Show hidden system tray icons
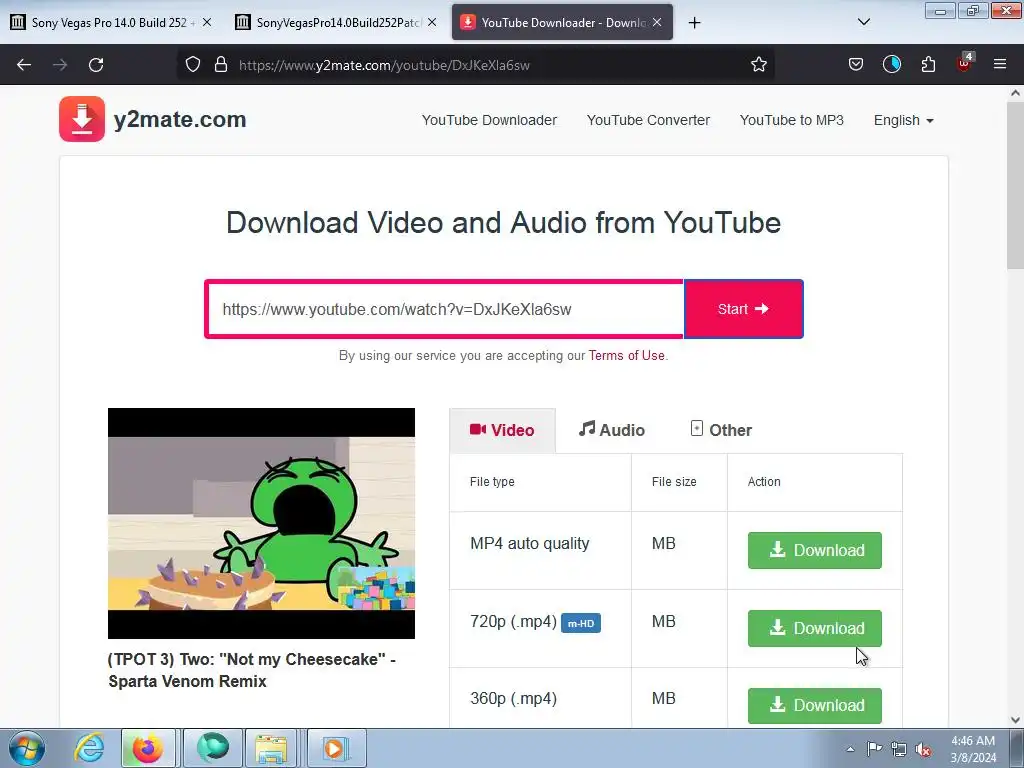This screenshot has height=768, width=1024. (850, 749)
